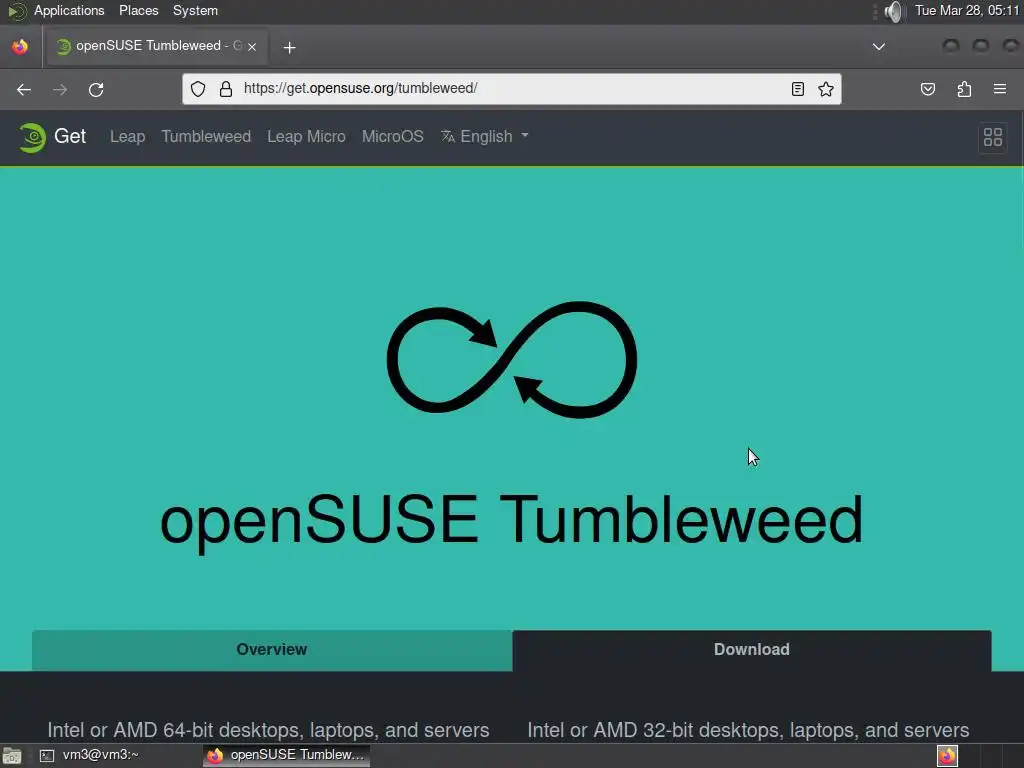
Task: Open the Places menu
Action: coord(138,10)
